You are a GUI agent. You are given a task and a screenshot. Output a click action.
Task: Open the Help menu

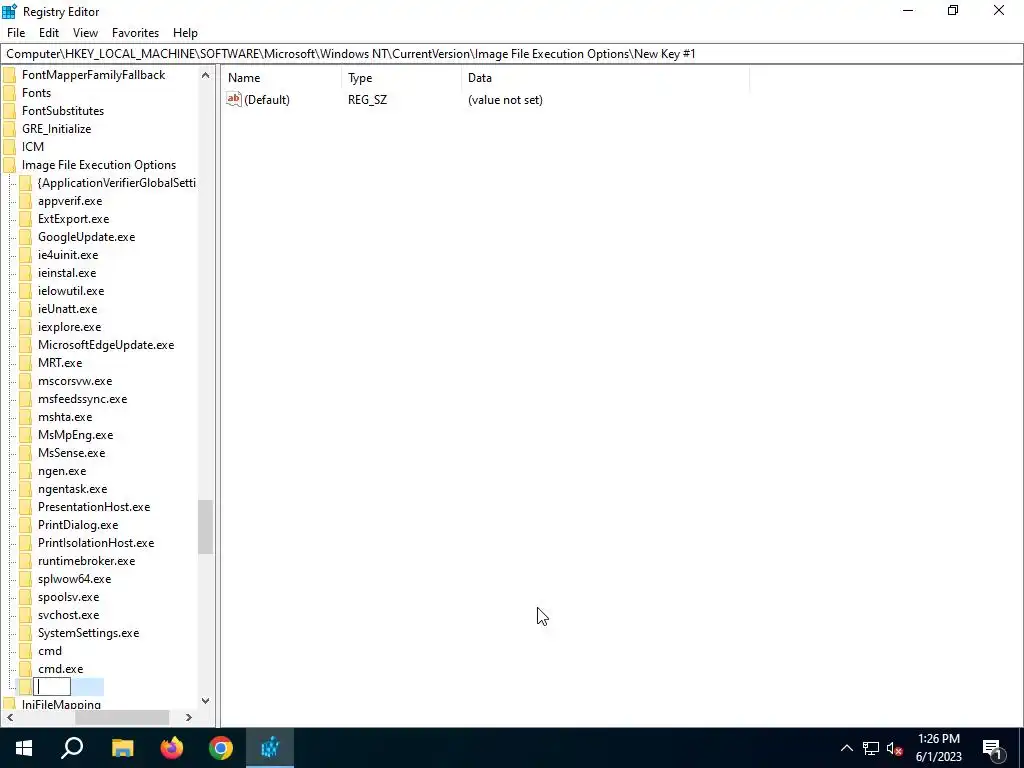(x=185, y=33)
